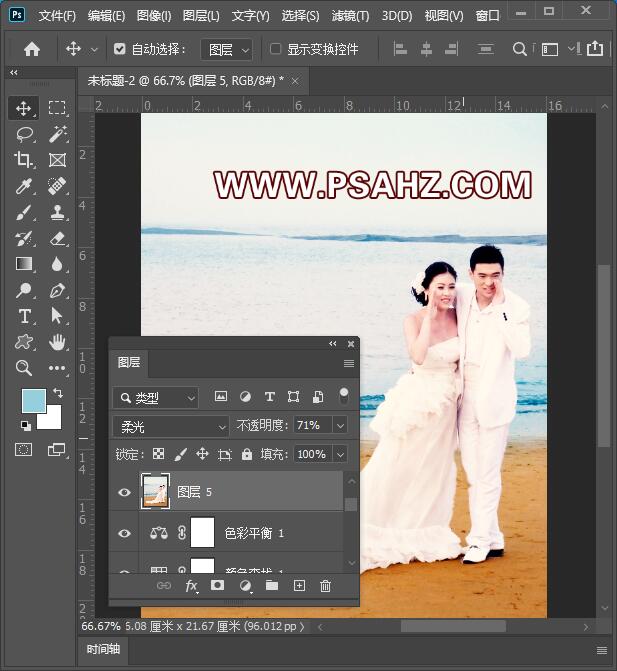The height and width of the screenshot is (671, 617).
Task: Add a layer mask
Action: pos(217,585)
